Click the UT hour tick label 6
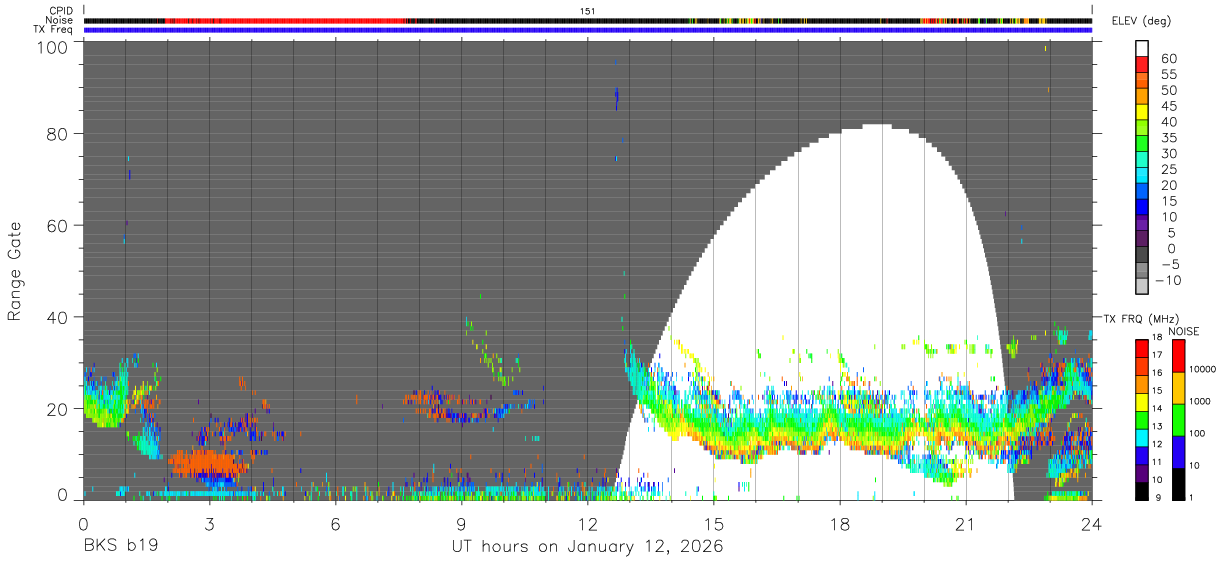 [335, 524]
